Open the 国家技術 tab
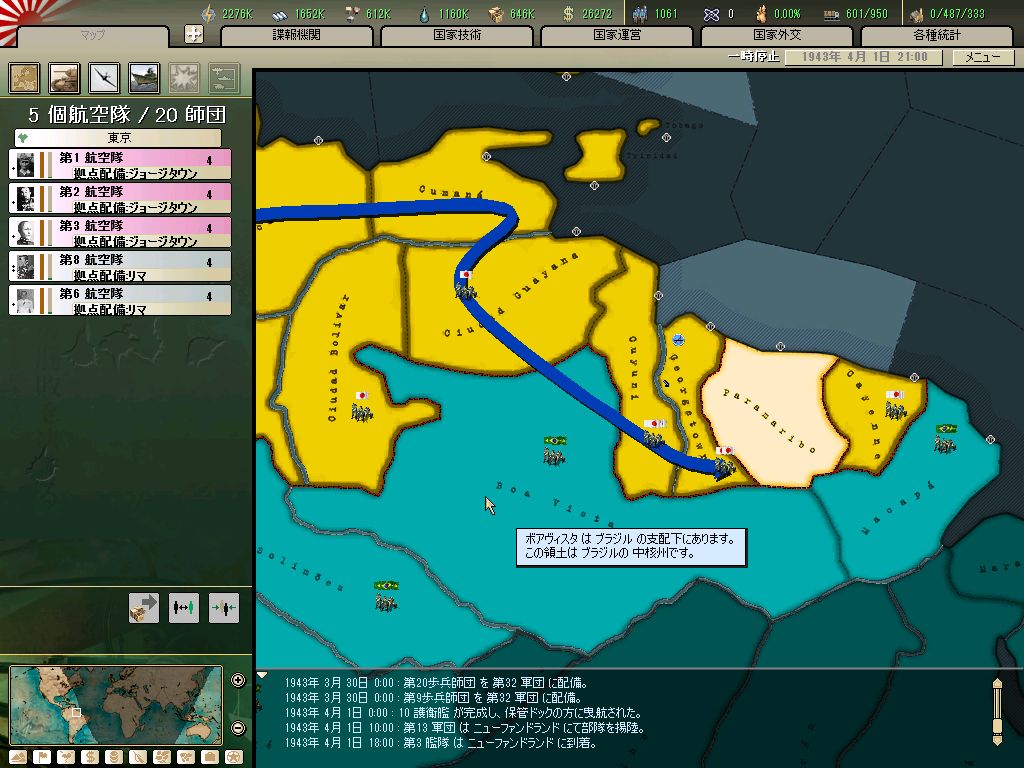The height and width of the screenshot is (768, 1024). click(x=456, y=35)
